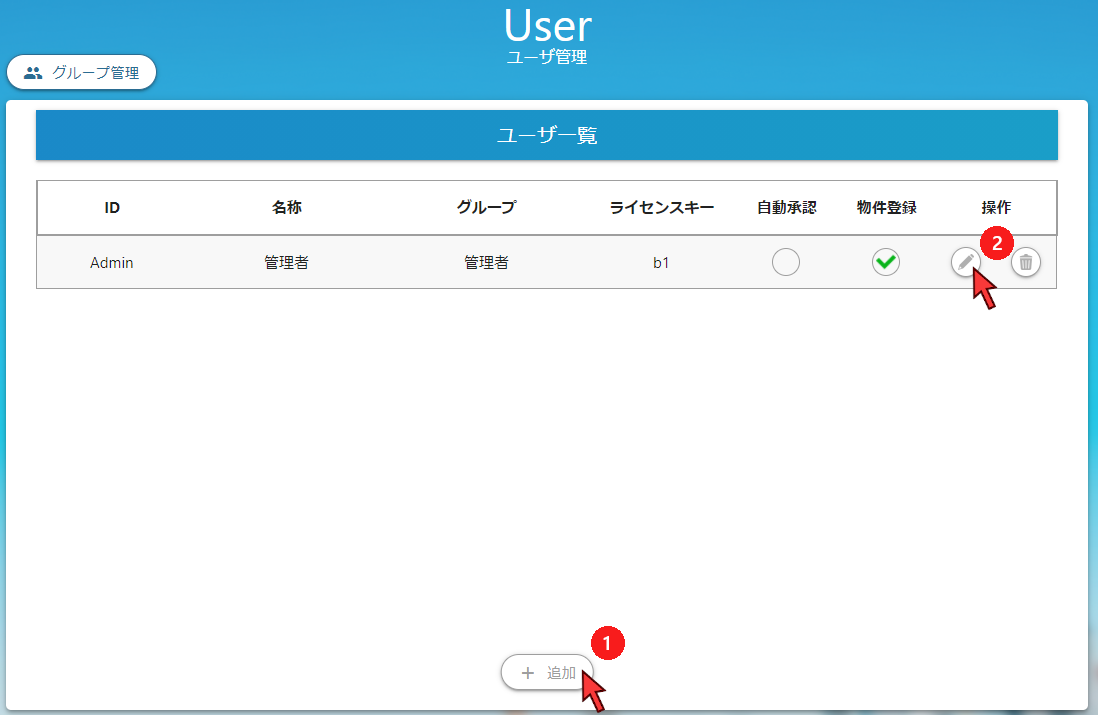This screenshot has height=715, width=1098.
Task: Click the グループ column header
Action: pos(487,207)
